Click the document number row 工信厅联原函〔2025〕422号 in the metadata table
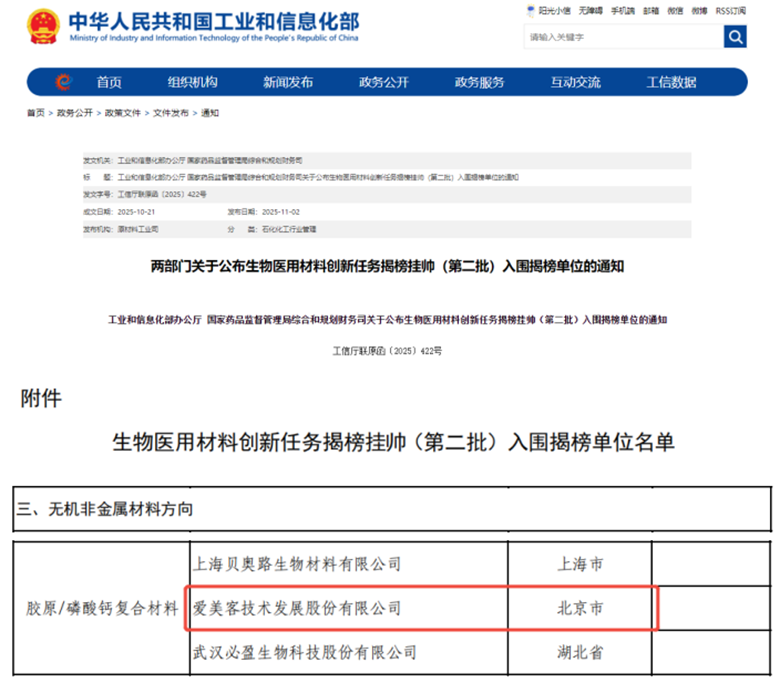Viewport: 780px width, 683px height. coord(387,195)
